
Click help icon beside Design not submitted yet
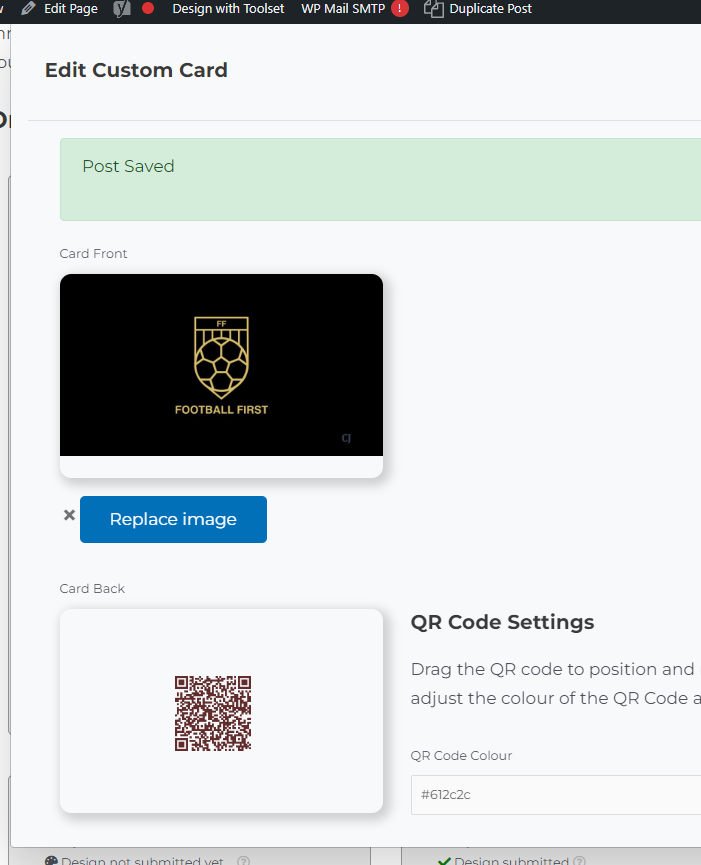[x=243, y=861]
